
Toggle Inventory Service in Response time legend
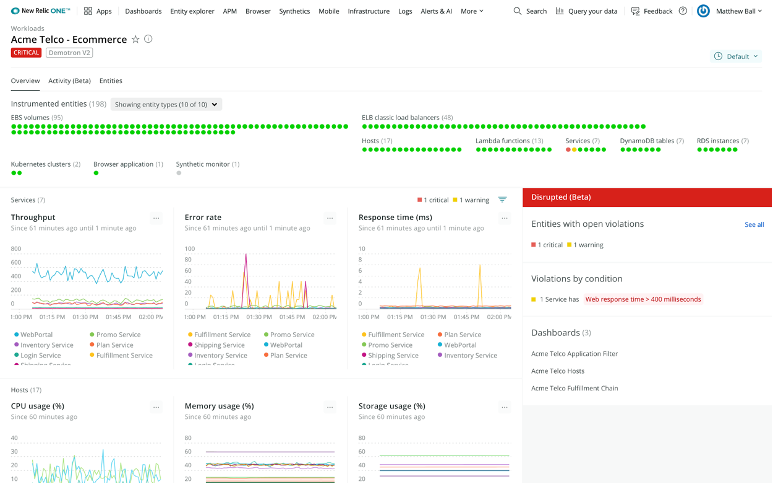click(467, 355)
